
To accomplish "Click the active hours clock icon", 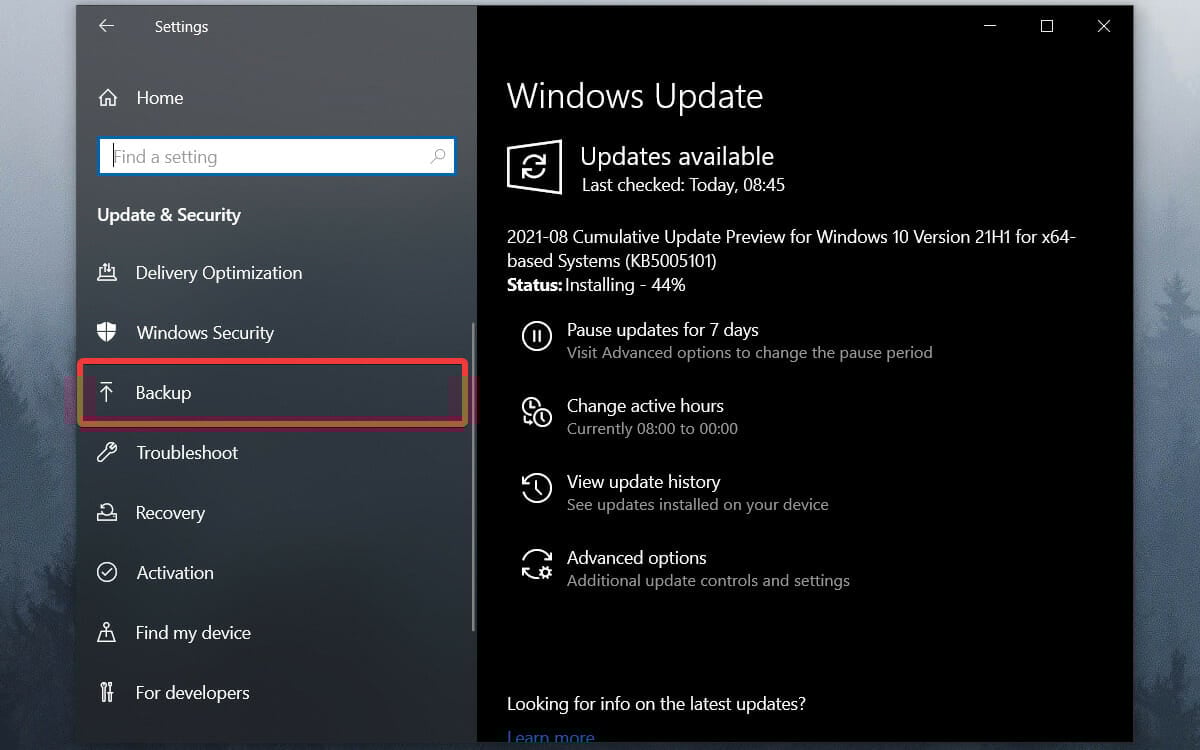I will pyautogui.click(x=537, y=412).
